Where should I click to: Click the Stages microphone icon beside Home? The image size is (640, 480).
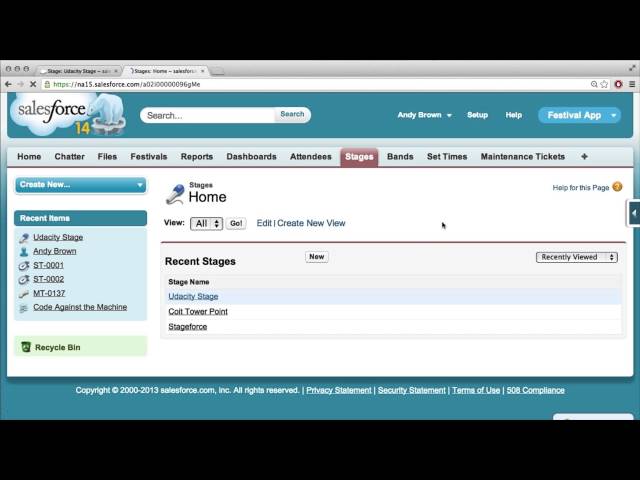(175, 194)
